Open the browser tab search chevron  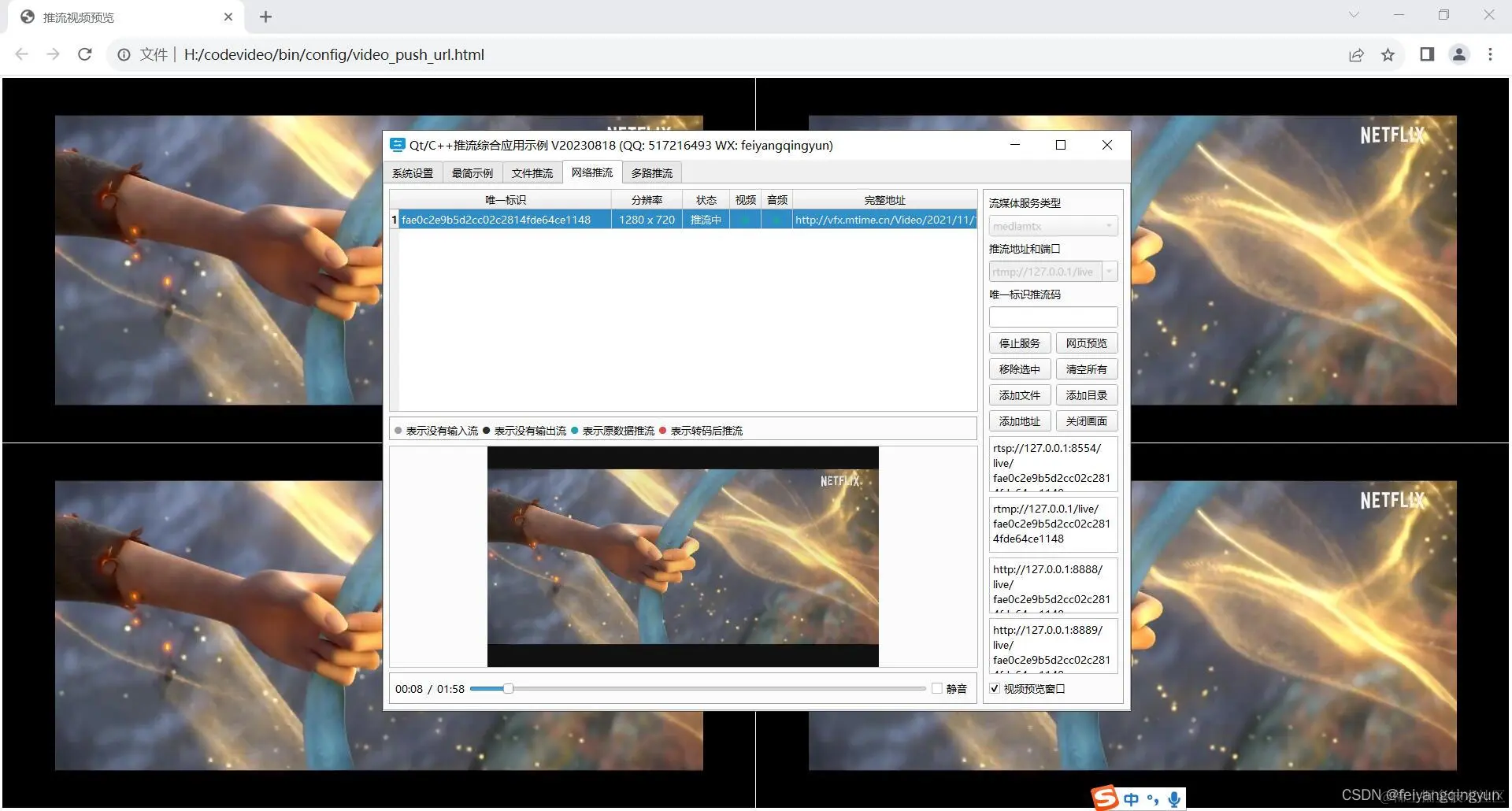pyautogui.click(x=1354, y=15)
